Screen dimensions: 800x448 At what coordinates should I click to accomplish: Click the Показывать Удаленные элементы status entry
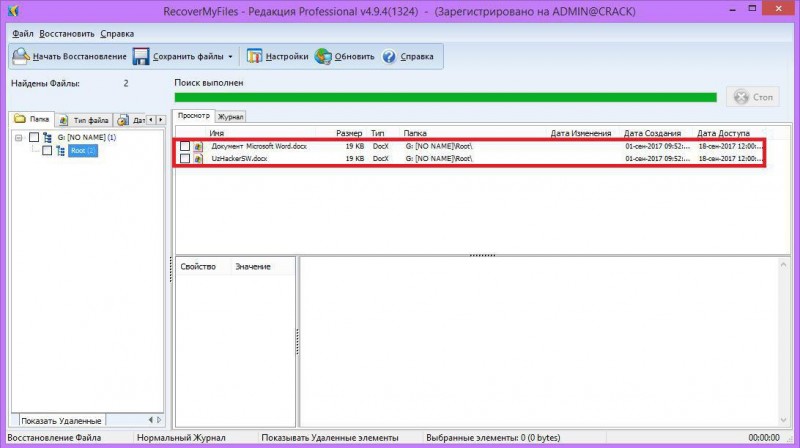pos(330,438)
